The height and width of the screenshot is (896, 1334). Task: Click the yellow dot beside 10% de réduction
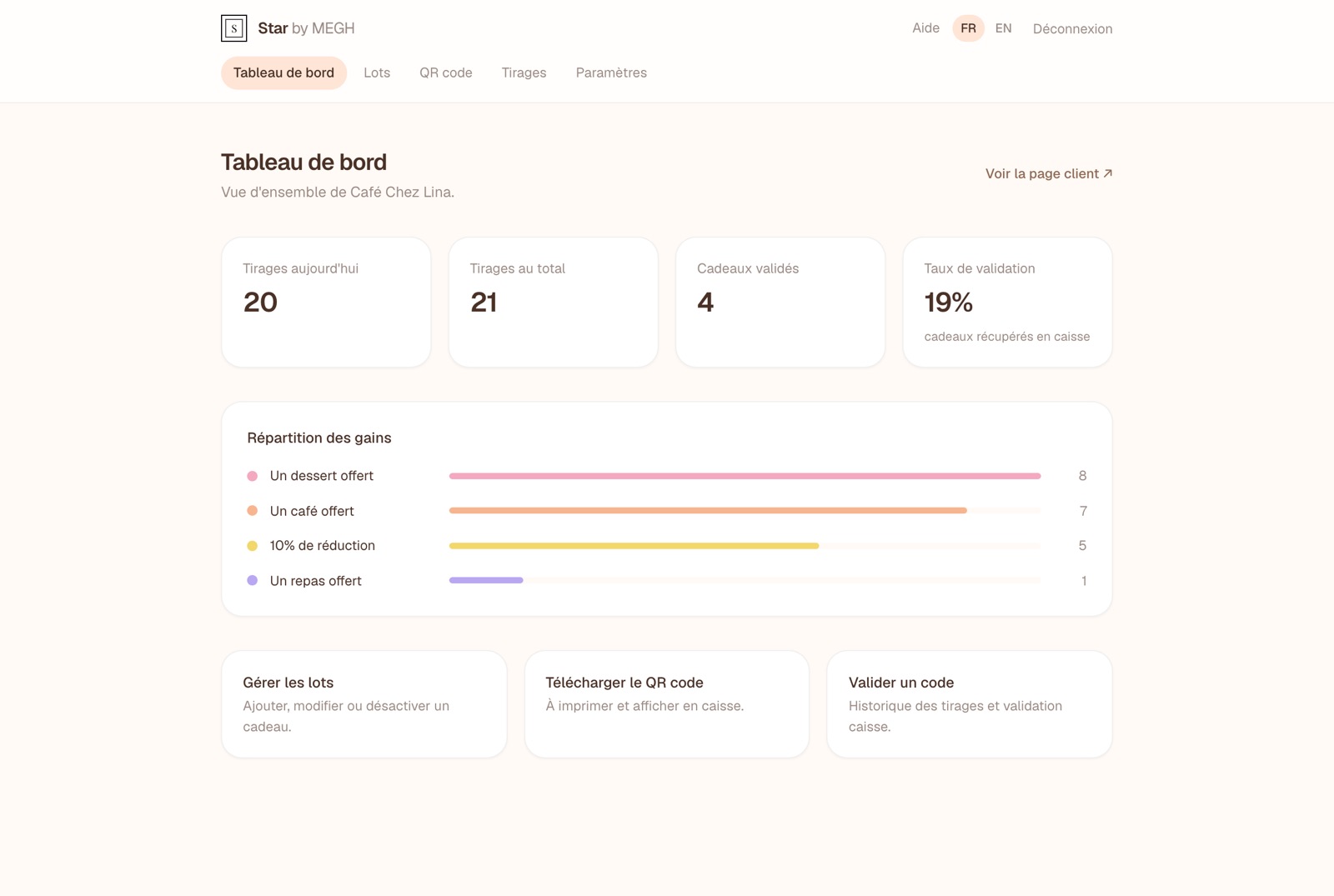click(x=253, y=546)
